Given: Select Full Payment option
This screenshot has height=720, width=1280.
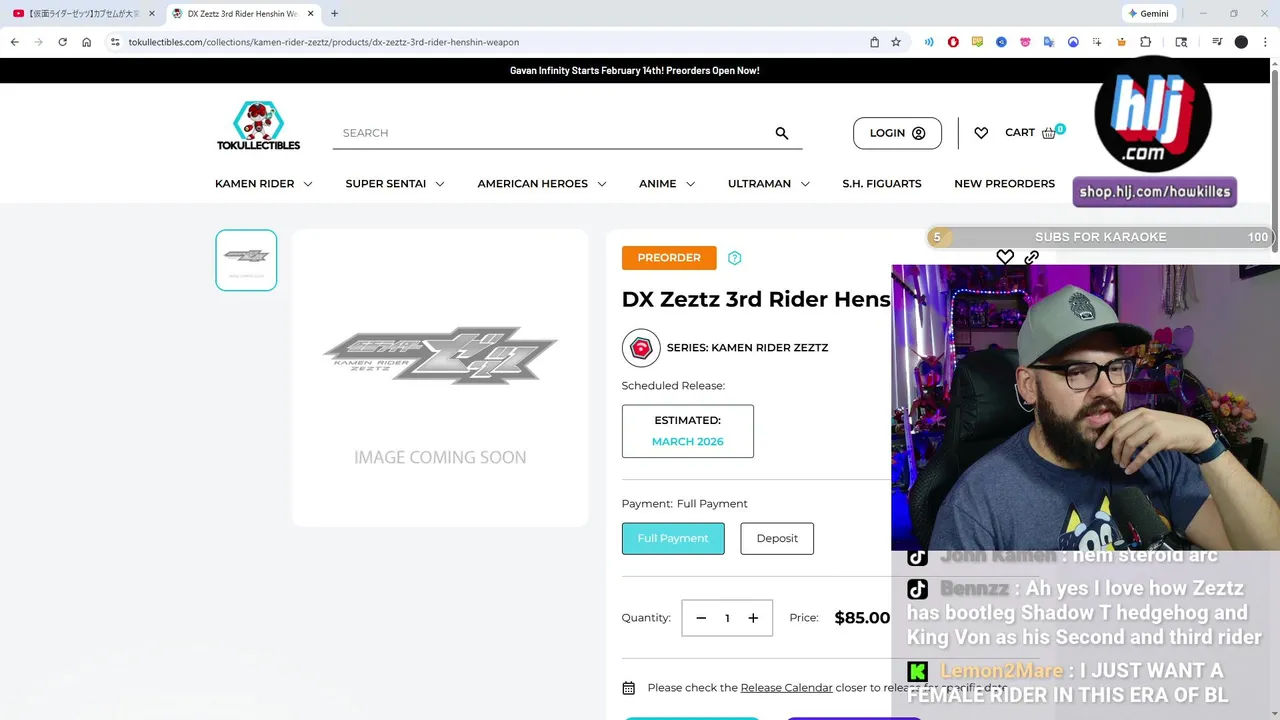Looking at the screenshot, I should coord(673,538).
